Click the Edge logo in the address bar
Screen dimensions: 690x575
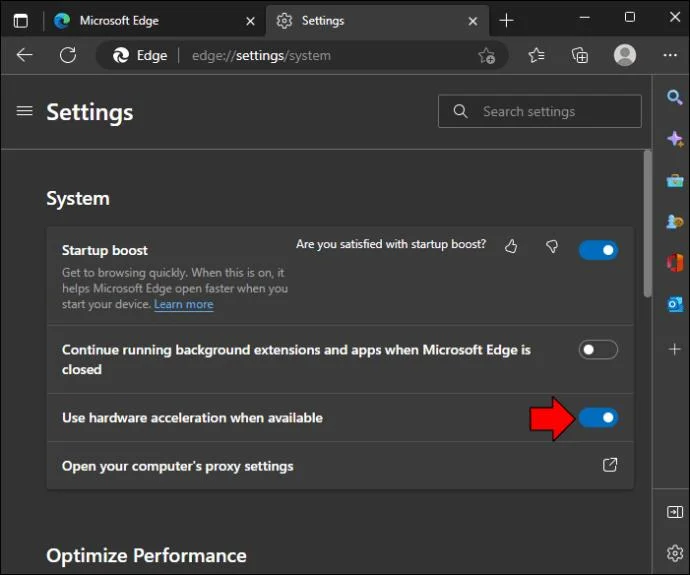pos(121,55)
